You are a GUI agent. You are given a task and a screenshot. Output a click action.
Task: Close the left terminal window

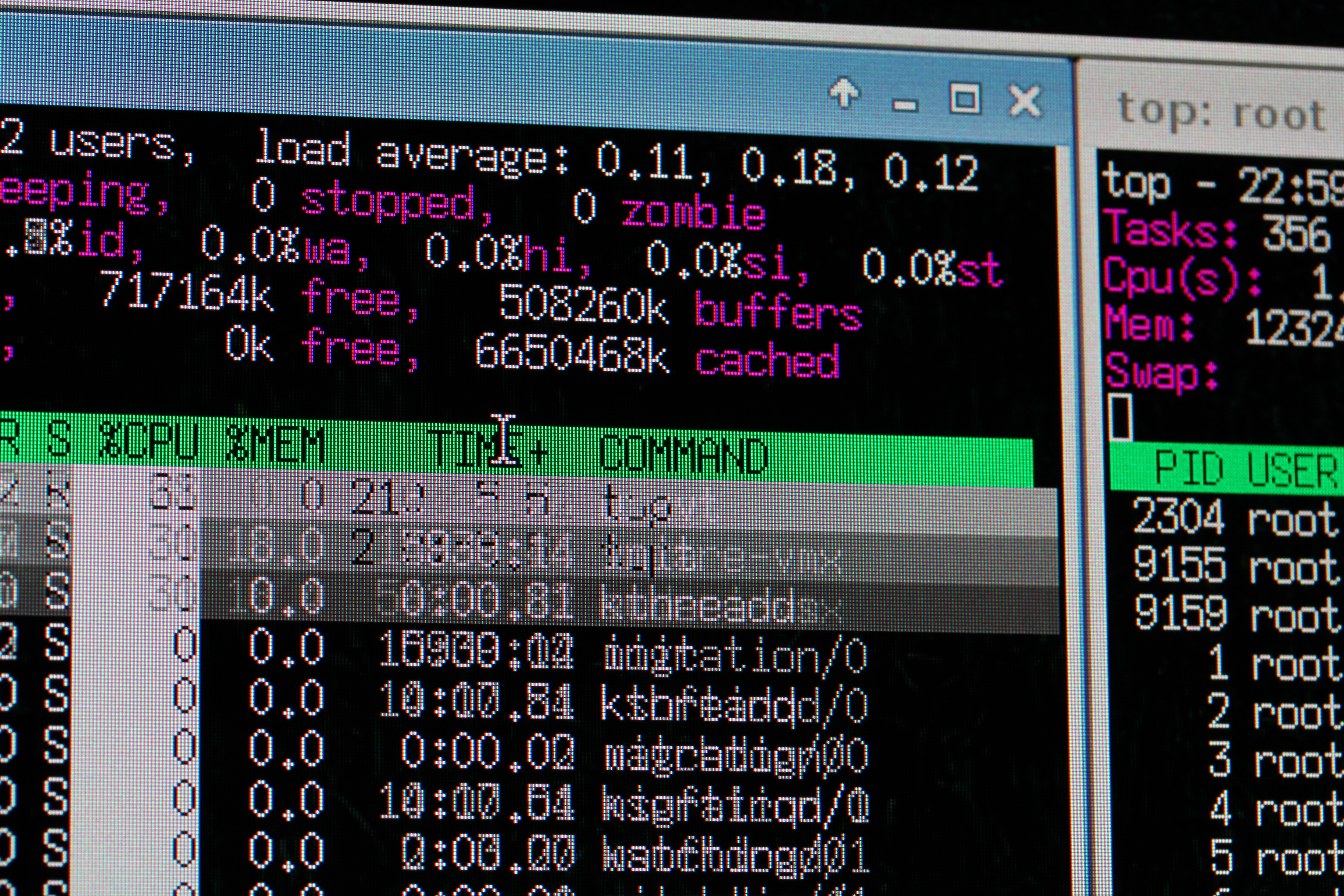click(x=1026, y=101)
